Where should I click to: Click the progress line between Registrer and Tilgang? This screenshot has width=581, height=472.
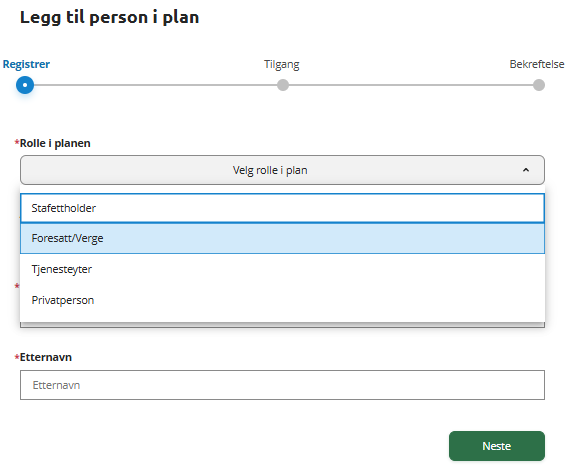(155, 85)
